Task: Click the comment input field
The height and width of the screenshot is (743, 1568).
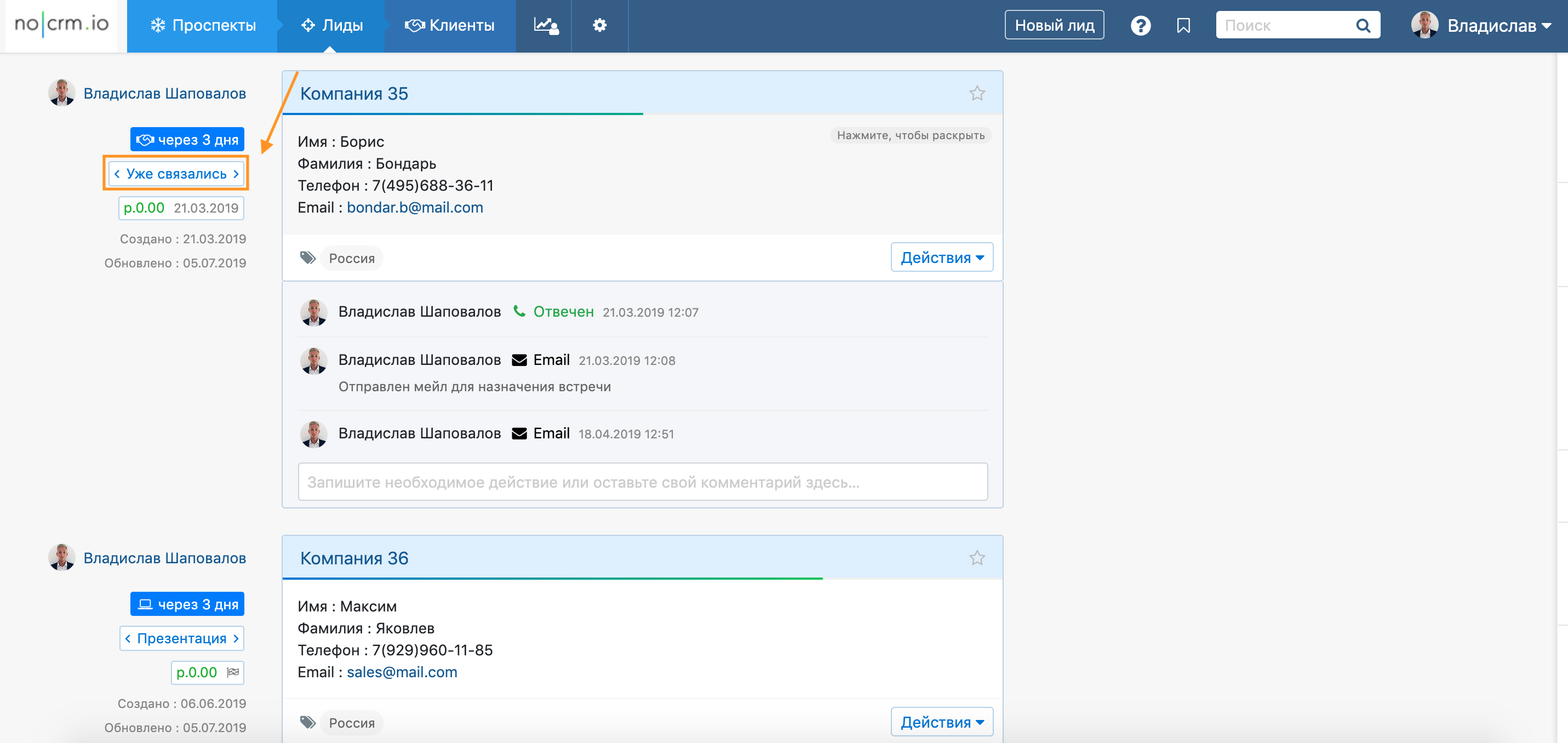Action: pos(642,482)
